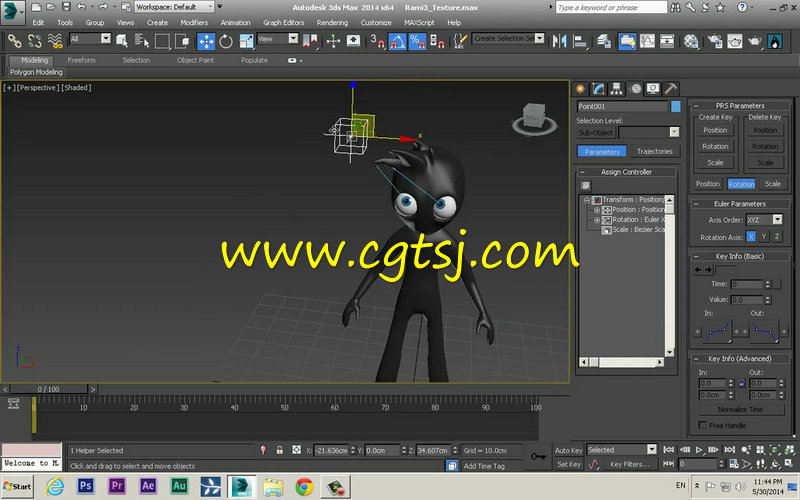Screen dimensions: 800x500
Task: Click the Play Animation button
Action: (x=699, y=449)
